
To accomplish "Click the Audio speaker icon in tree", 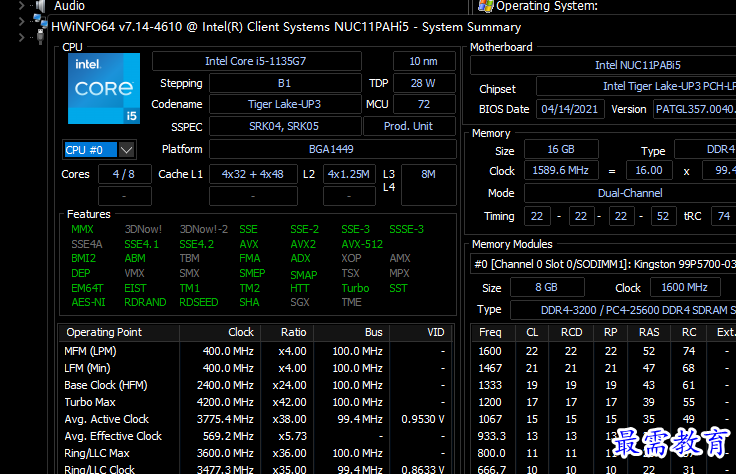I will coord(40,6).
